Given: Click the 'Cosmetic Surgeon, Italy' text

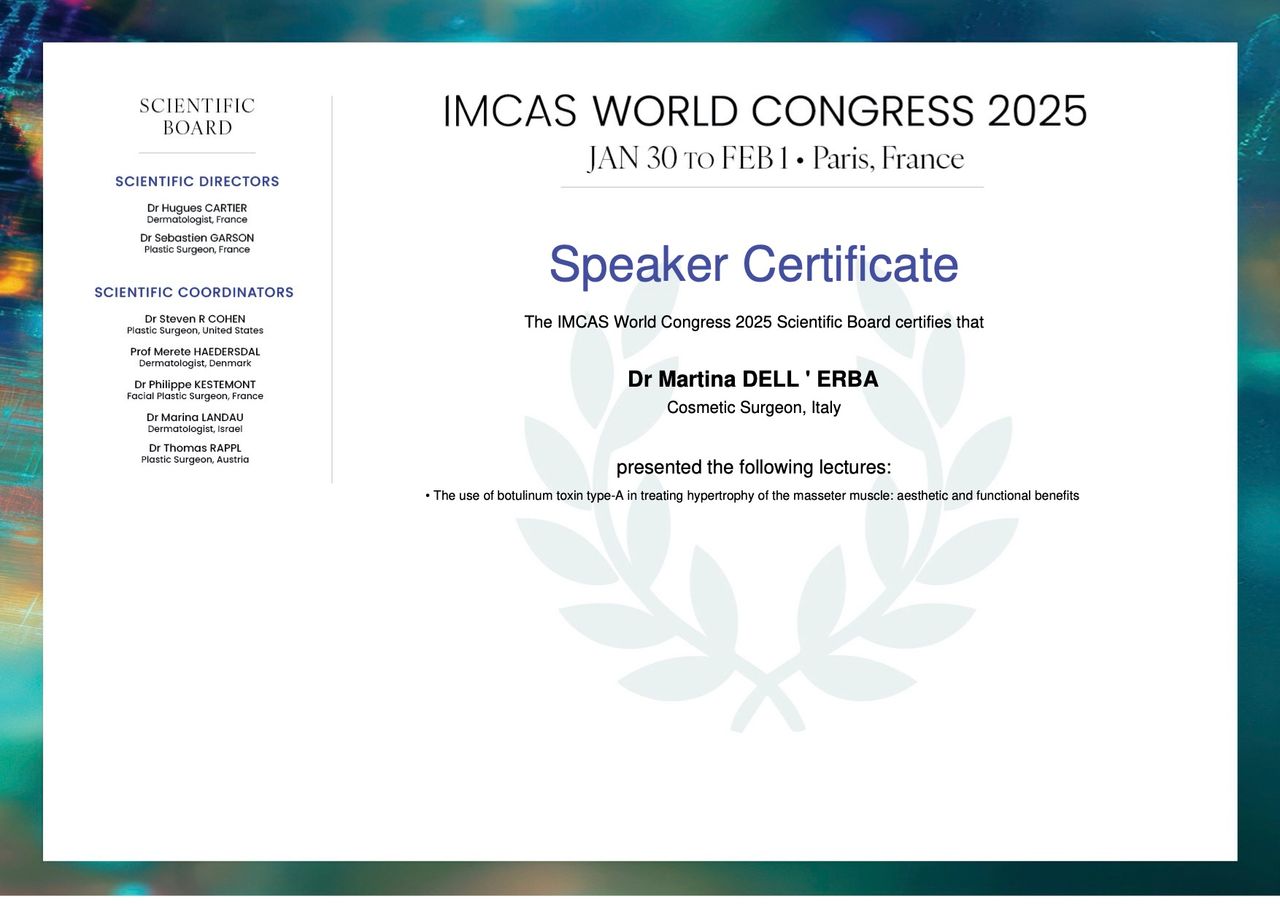Looking at the screenshot, I should click(x=753, y=408).
